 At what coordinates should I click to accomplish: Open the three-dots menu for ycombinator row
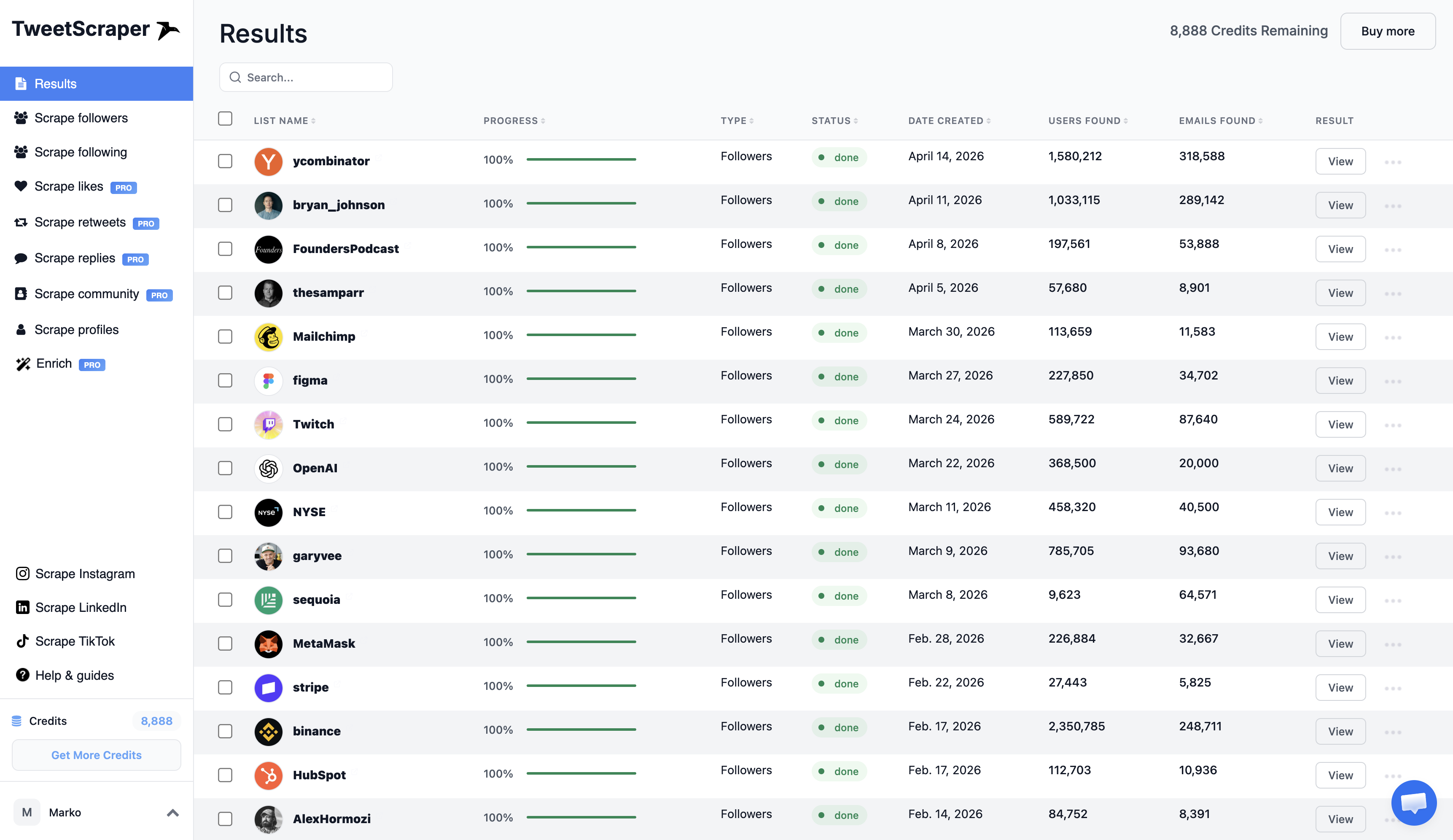click(1392, 162)
